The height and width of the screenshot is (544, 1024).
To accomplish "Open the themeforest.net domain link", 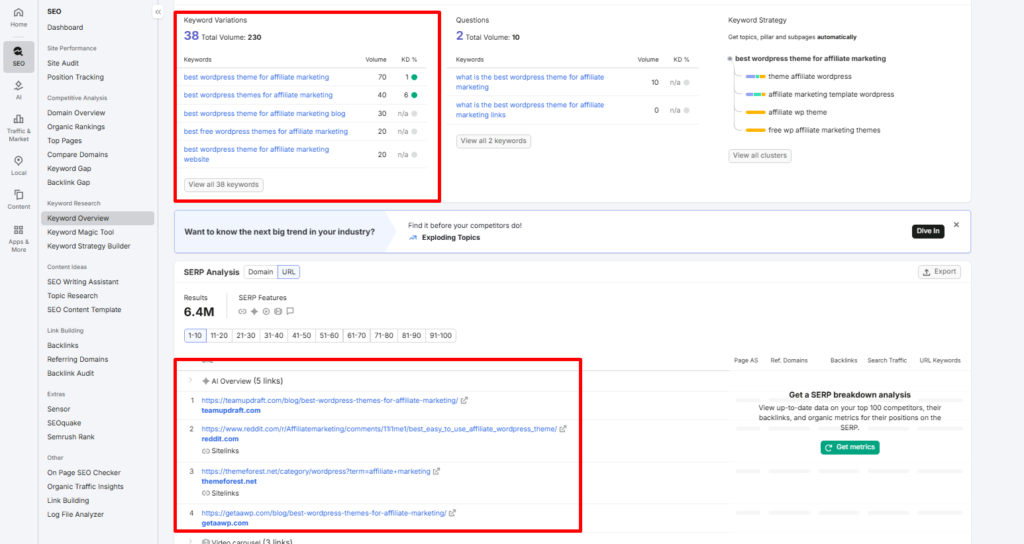I will pos(229,481).
